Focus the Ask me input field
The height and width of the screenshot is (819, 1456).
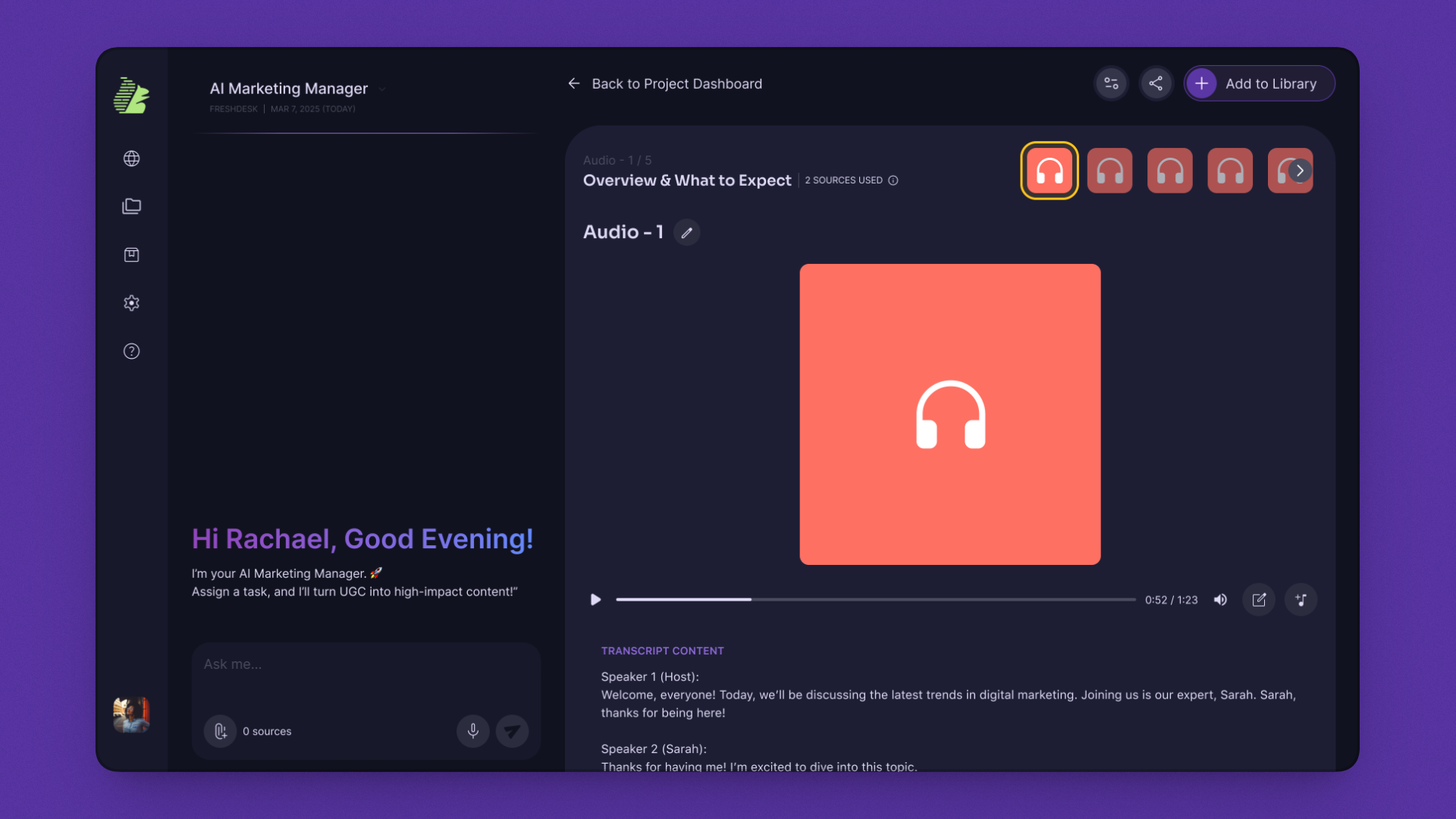366,664
